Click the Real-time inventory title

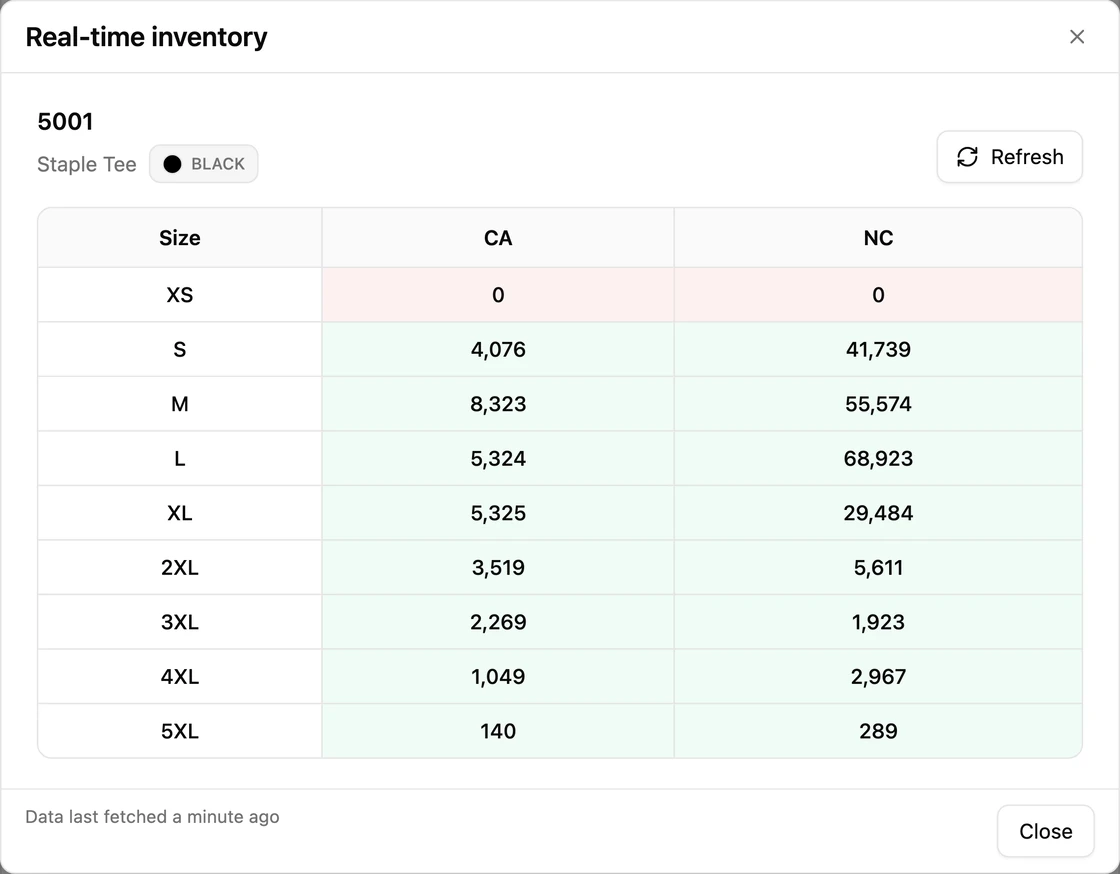[146, 36]
